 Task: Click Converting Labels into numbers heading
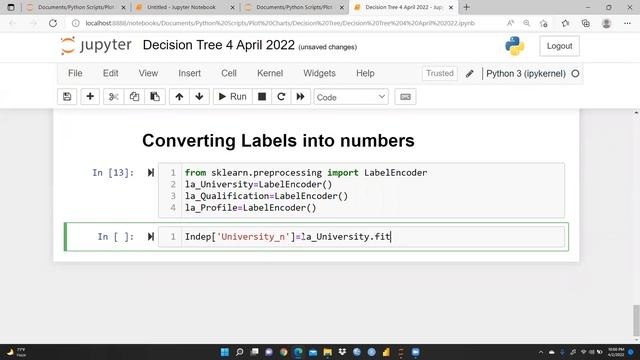[x=278, y=140]
